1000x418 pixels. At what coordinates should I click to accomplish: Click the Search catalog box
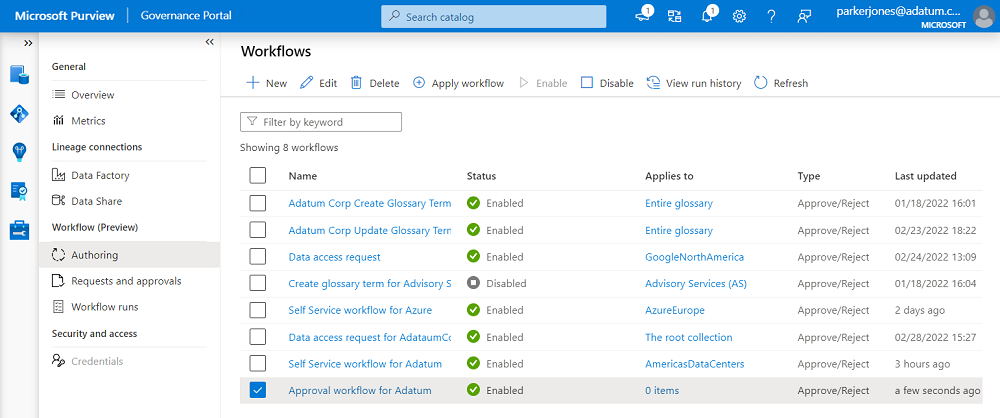[x=493, y=17]
